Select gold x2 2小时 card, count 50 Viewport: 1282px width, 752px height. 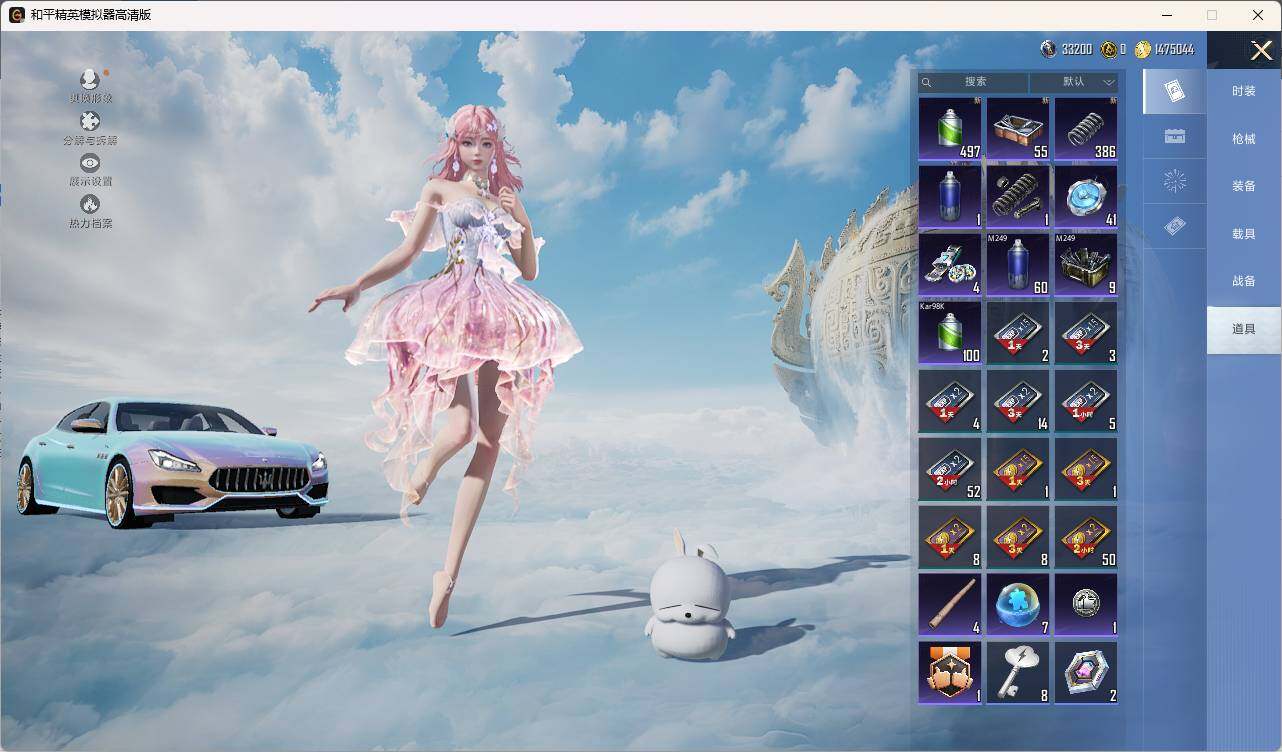1086,536
